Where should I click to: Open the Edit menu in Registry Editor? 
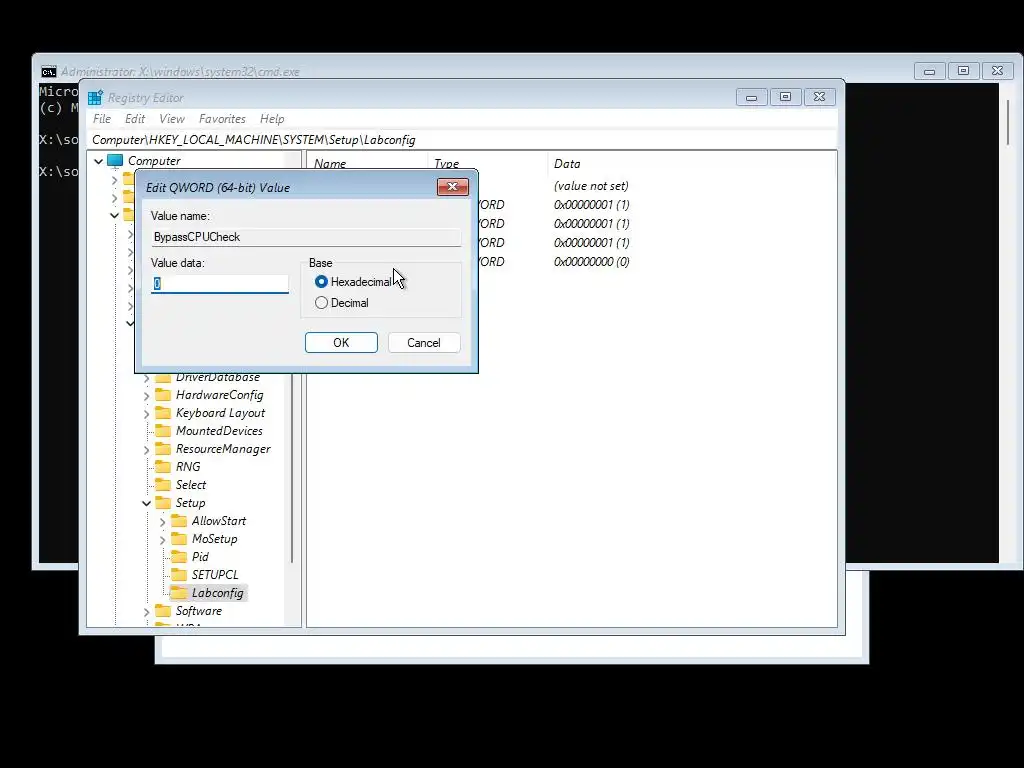point(135,119)
